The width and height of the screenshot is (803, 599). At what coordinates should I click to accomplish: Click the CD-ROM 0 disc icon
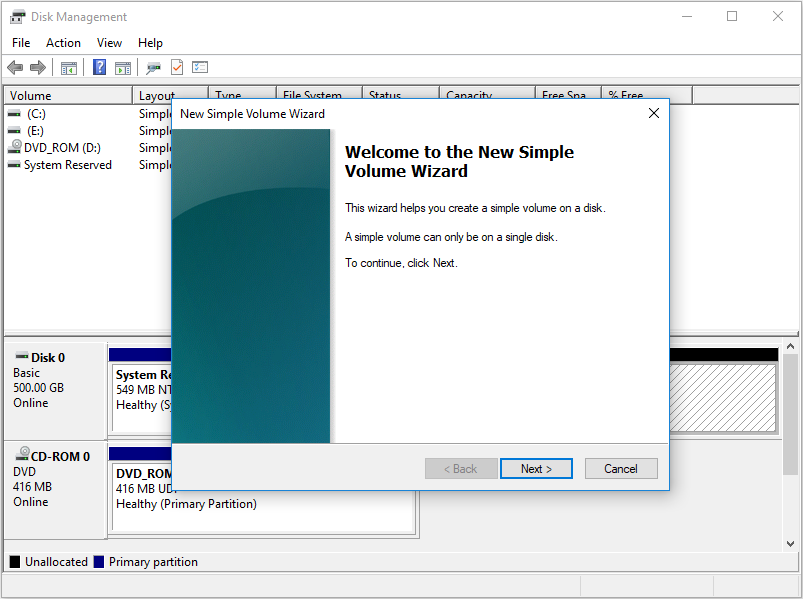click(23, 454)
